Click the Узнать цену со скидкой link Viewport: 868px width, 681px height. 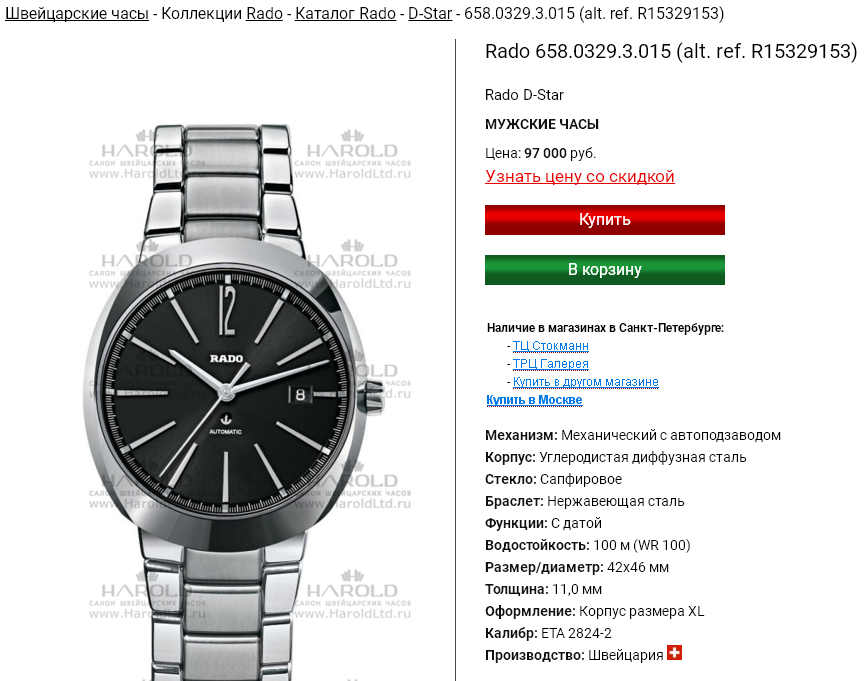[580, 176]
